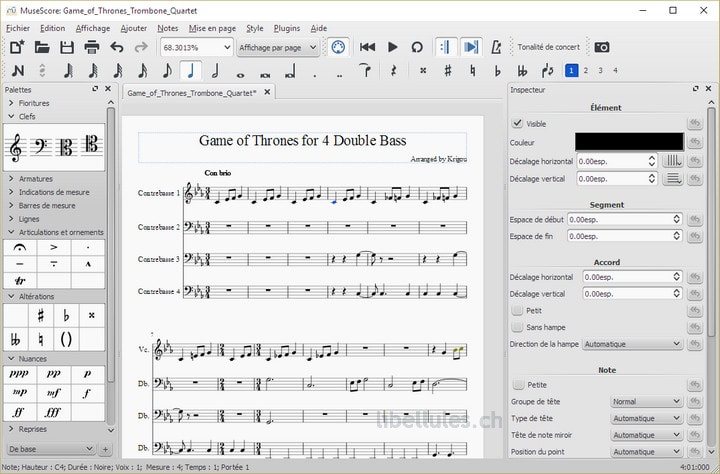Apply double flat from toolbar
720x474 pixels.
(x=522, y=71)
